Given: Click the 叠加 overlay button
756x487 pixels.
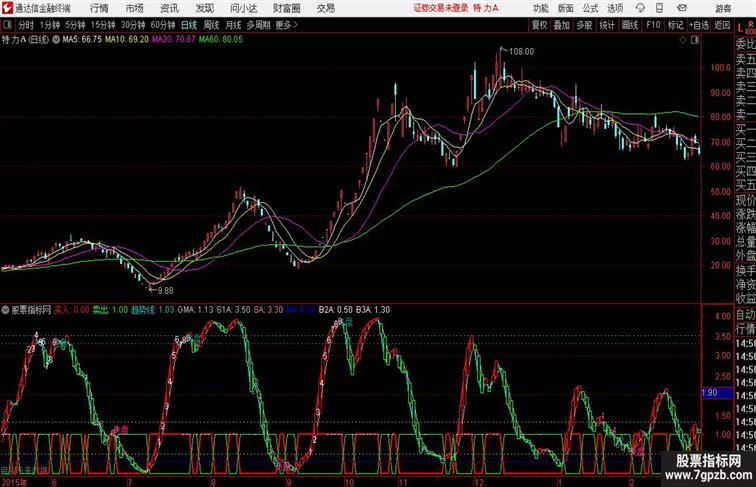Looking at the screenshot, I should [x=562, y=25].
